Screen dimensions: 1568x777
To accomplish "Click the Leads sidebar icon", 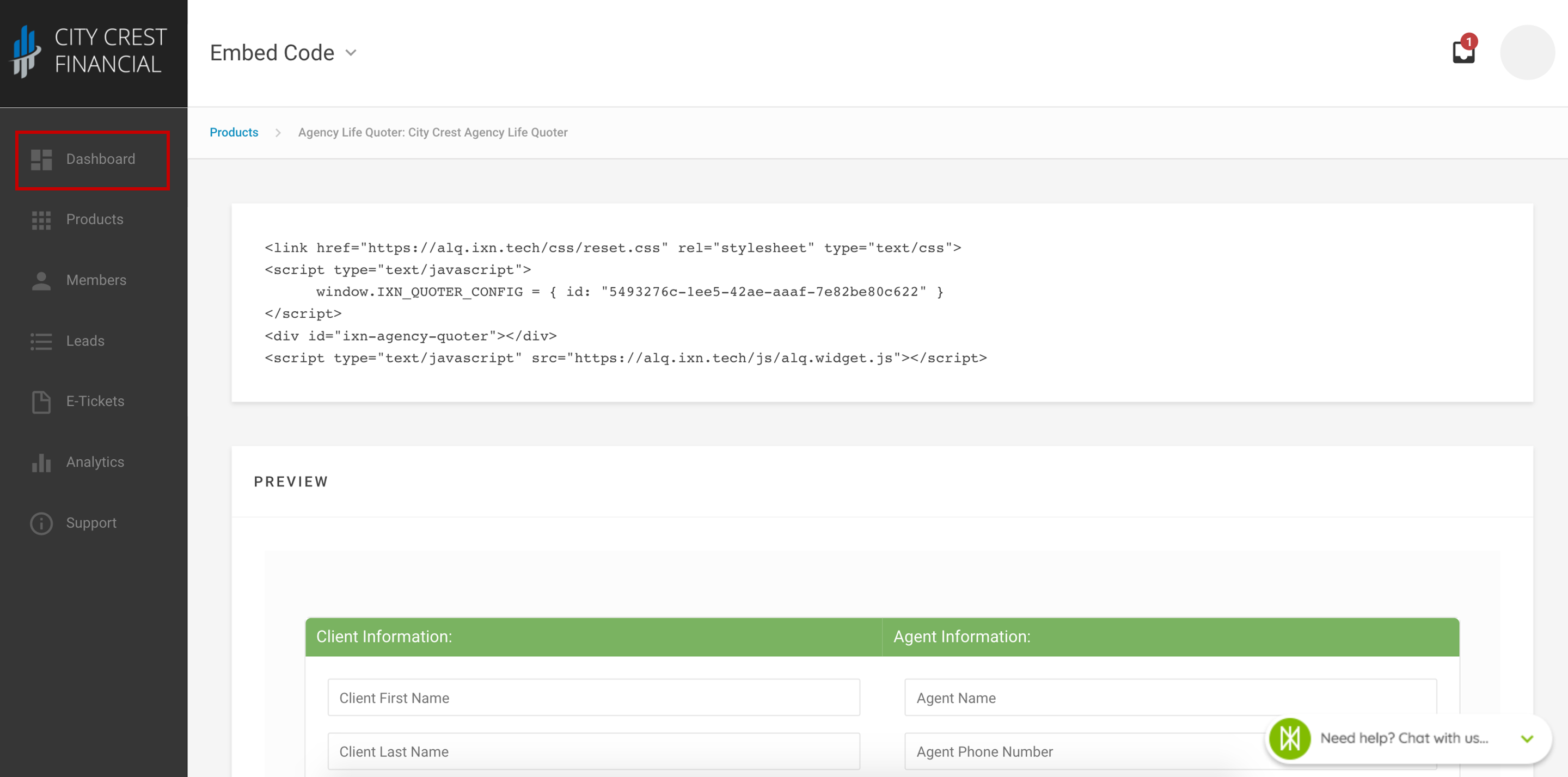I will click(x=41, y=340).
